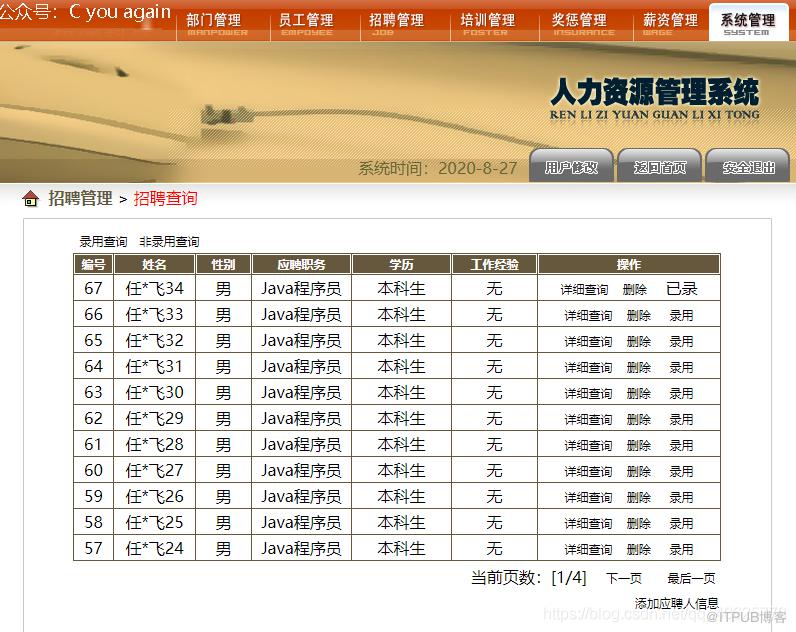This screenshot has width=796, height=632.
Task: Open 详细查询 for applicant 57
Action: pyautogui.click(x=588, y=550)
